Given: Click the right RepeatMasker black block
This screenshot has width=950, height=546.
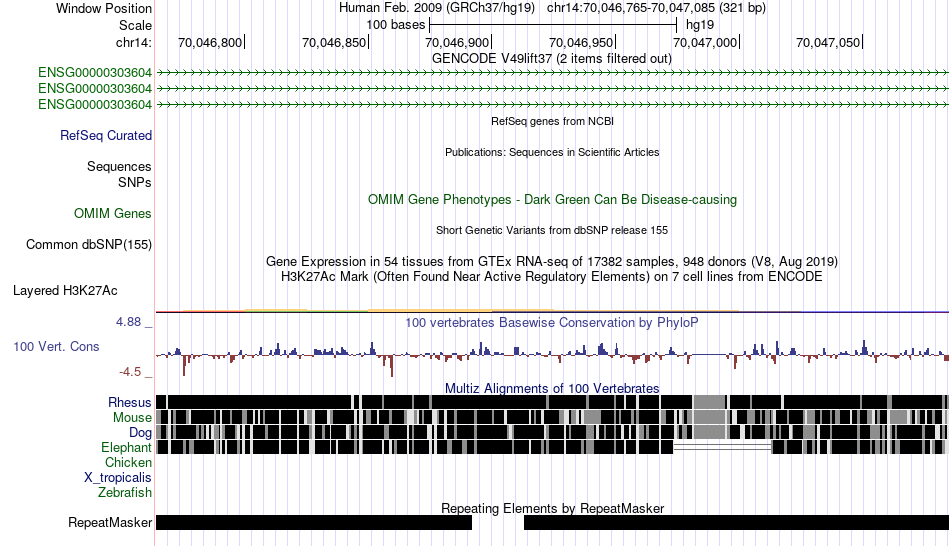Looking at the screenshot, I should 736,522.
